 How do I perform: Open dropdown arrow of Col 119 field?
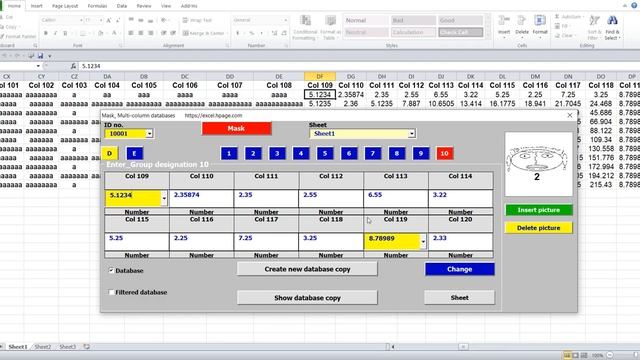pos(423,242)
